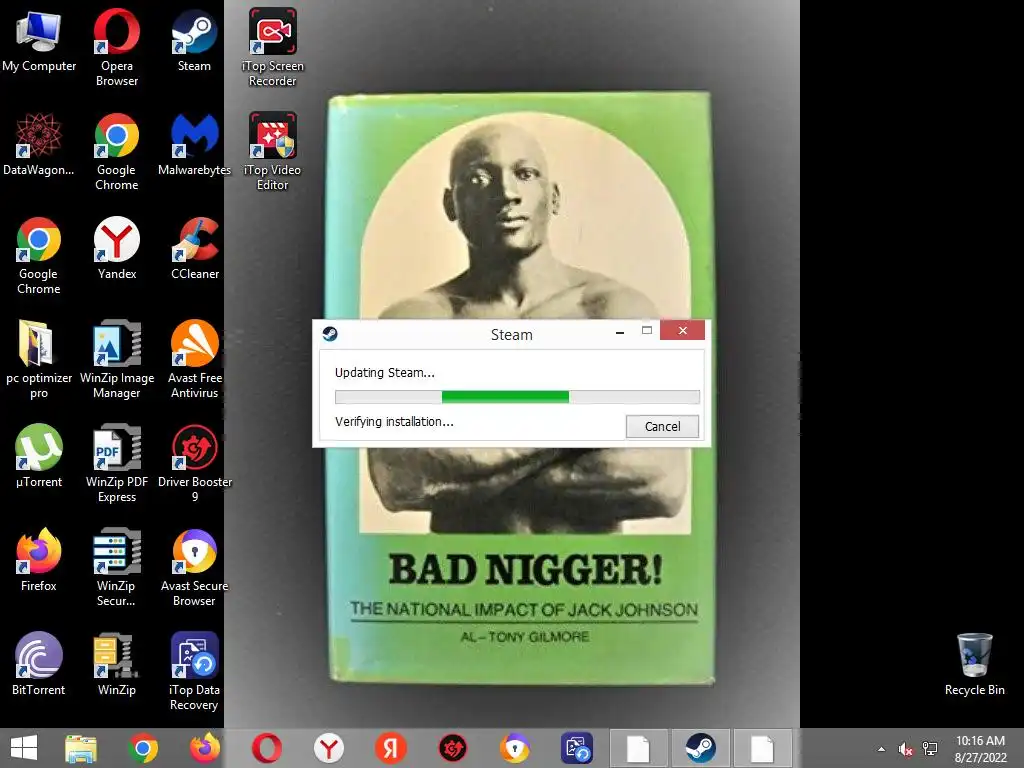Select My Computer desktop icon
Image resolution: width=1024 pixels, height=768 pixels.
pyautogui.click(x=39, y=40)
